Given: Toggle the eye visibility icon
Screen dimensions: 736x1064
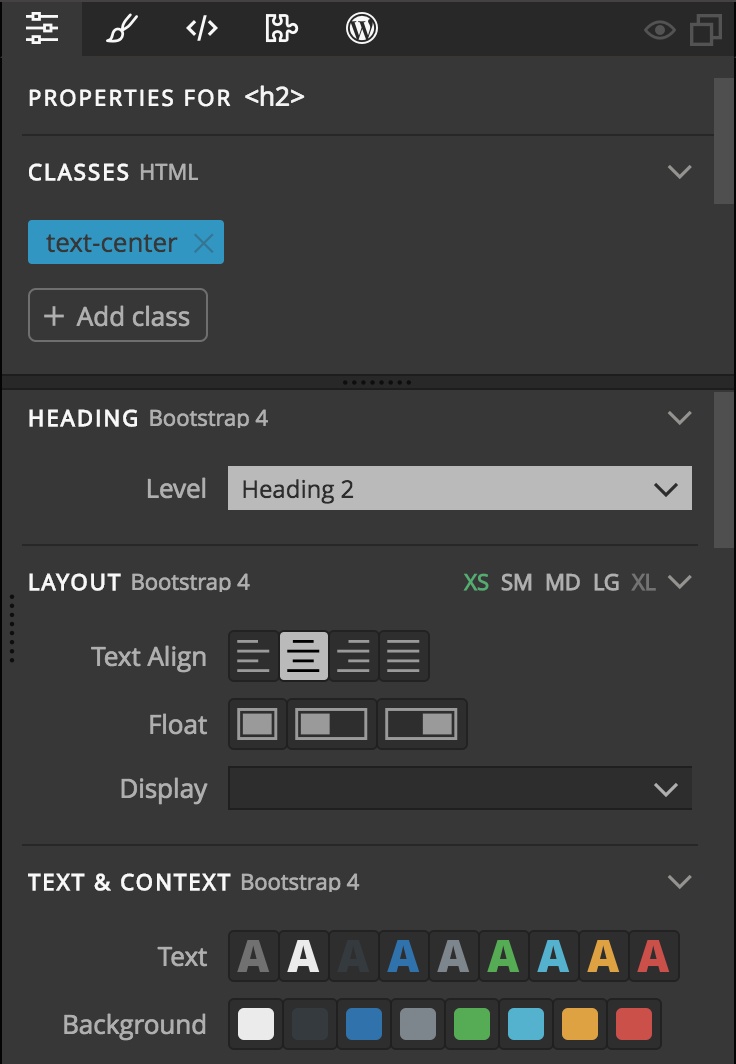Looking at the screenshot, I should tap(659, 30).
